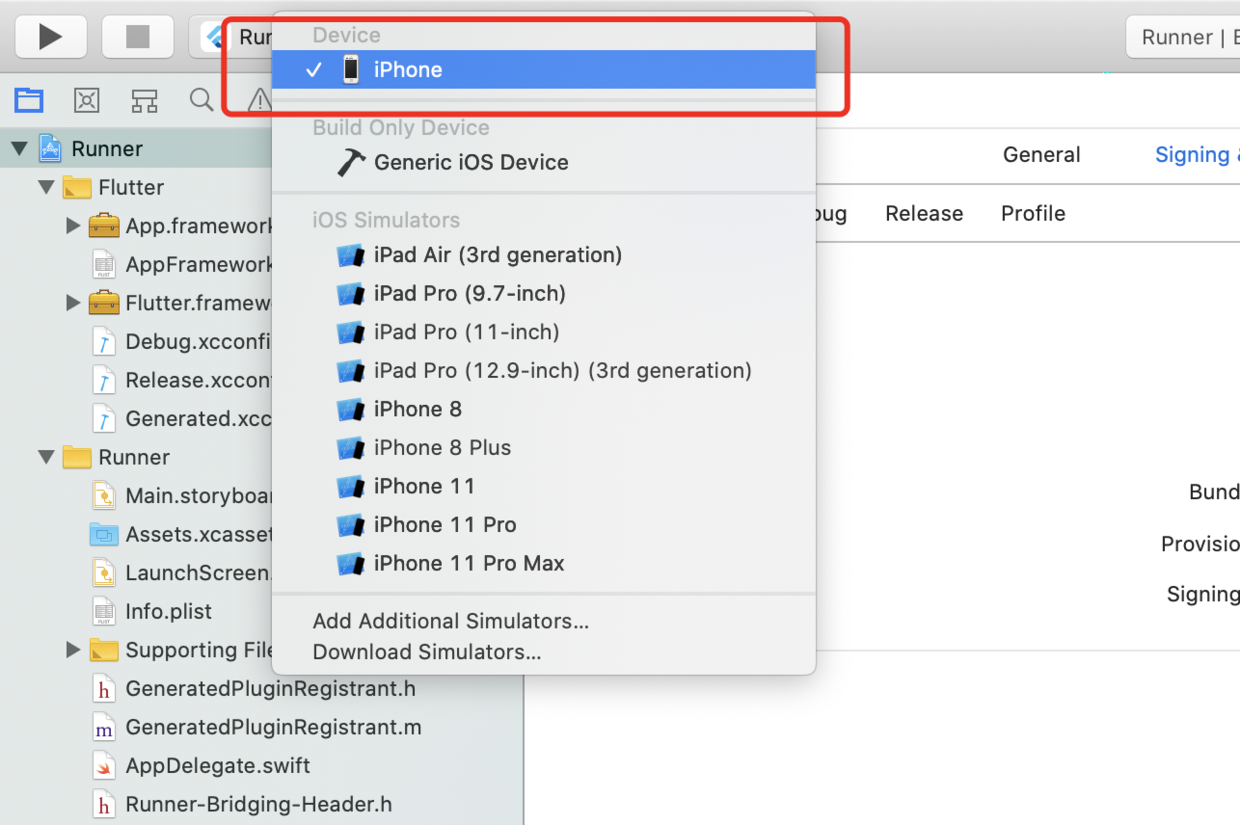Select Main.storyboard file

click(180, 496)
